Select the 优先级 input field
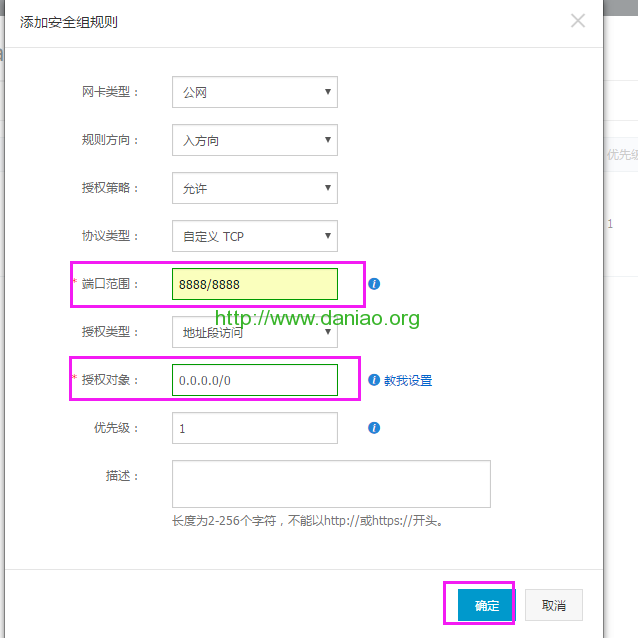 pyautogui.click(x=254, y=428)
